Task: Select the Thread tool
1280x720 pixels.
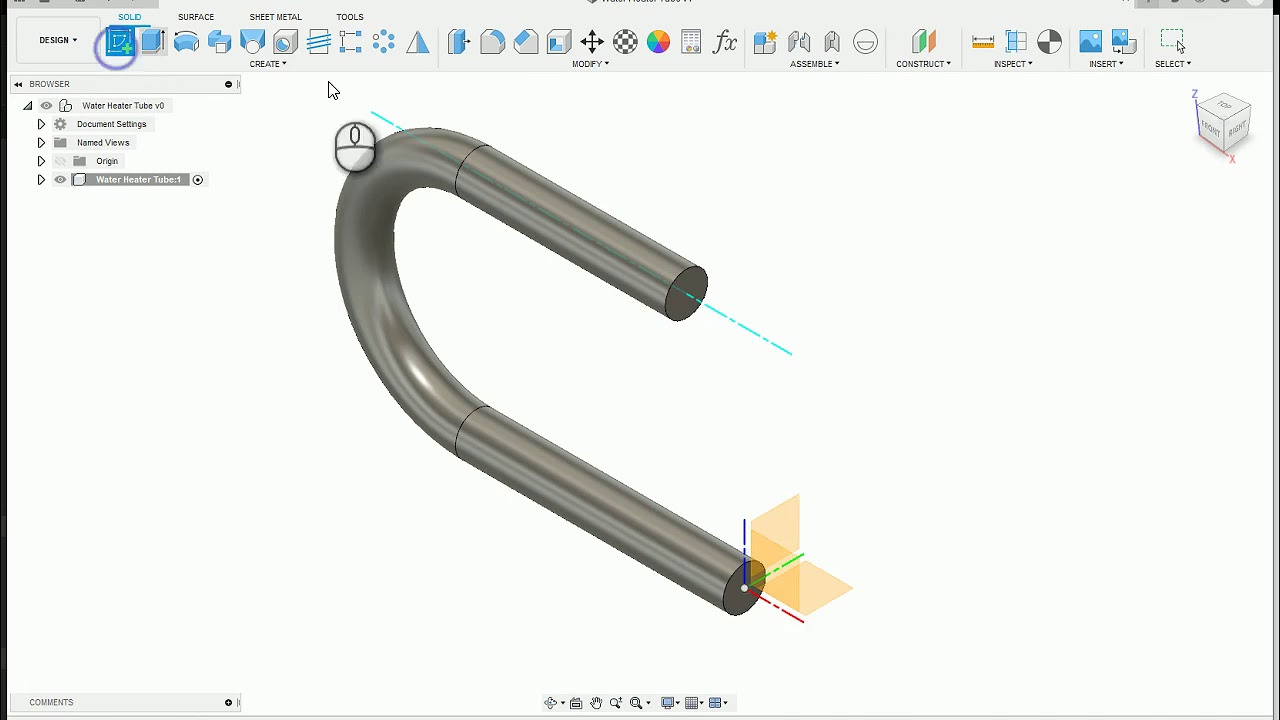Action: pyautogui.click(x=319, y=42)
